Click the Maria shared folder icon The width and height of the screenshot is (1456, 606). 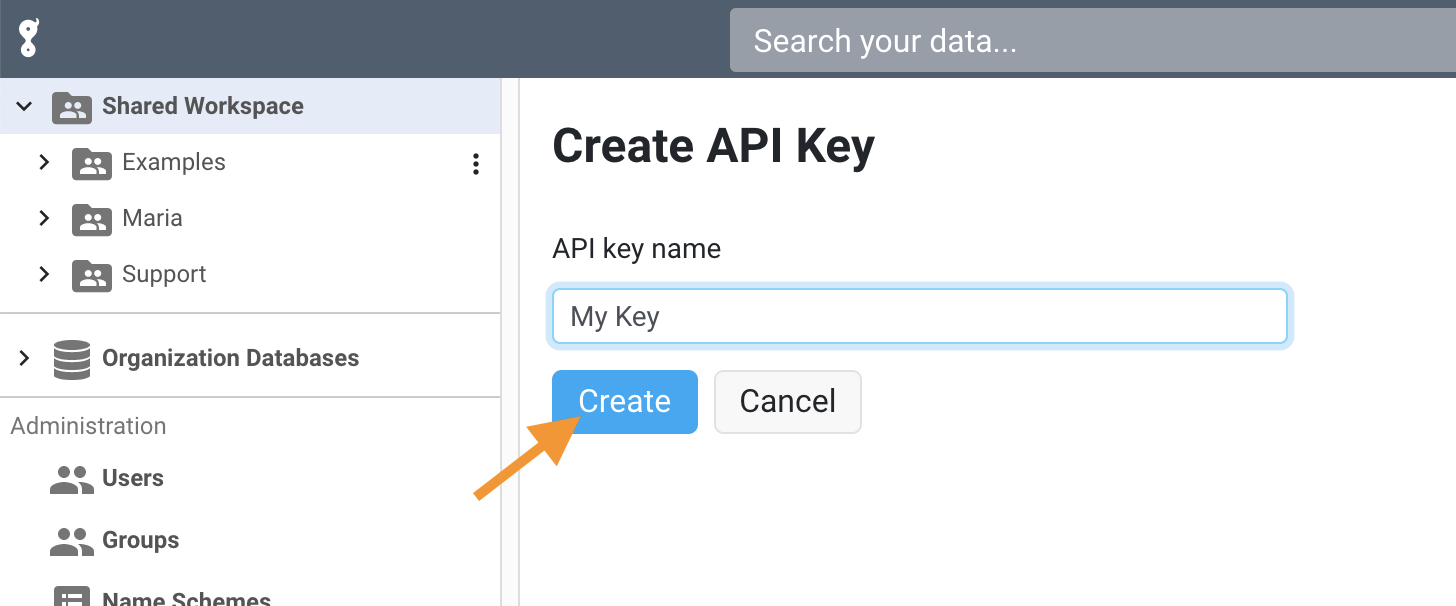pyautogui.click(x=91, y=219)
